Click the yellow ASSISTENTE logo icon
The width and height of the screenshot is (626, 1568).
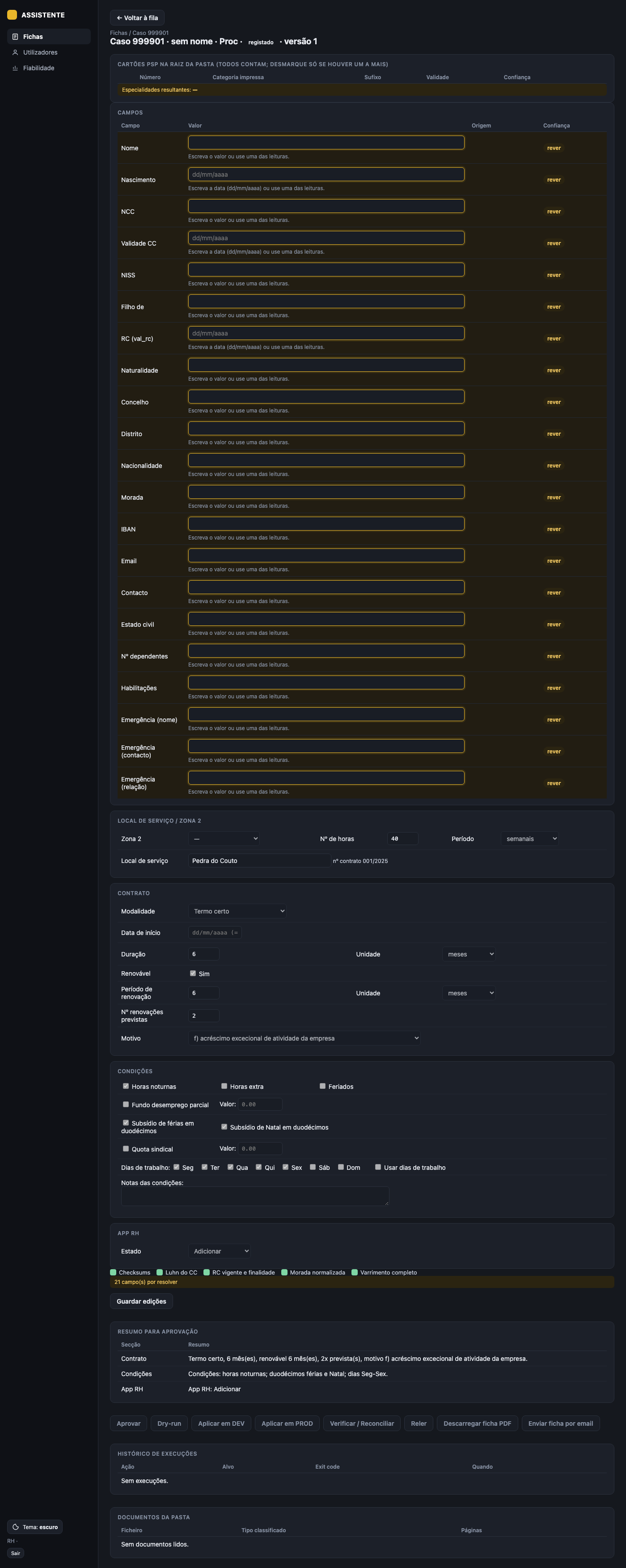click(12, 15)
